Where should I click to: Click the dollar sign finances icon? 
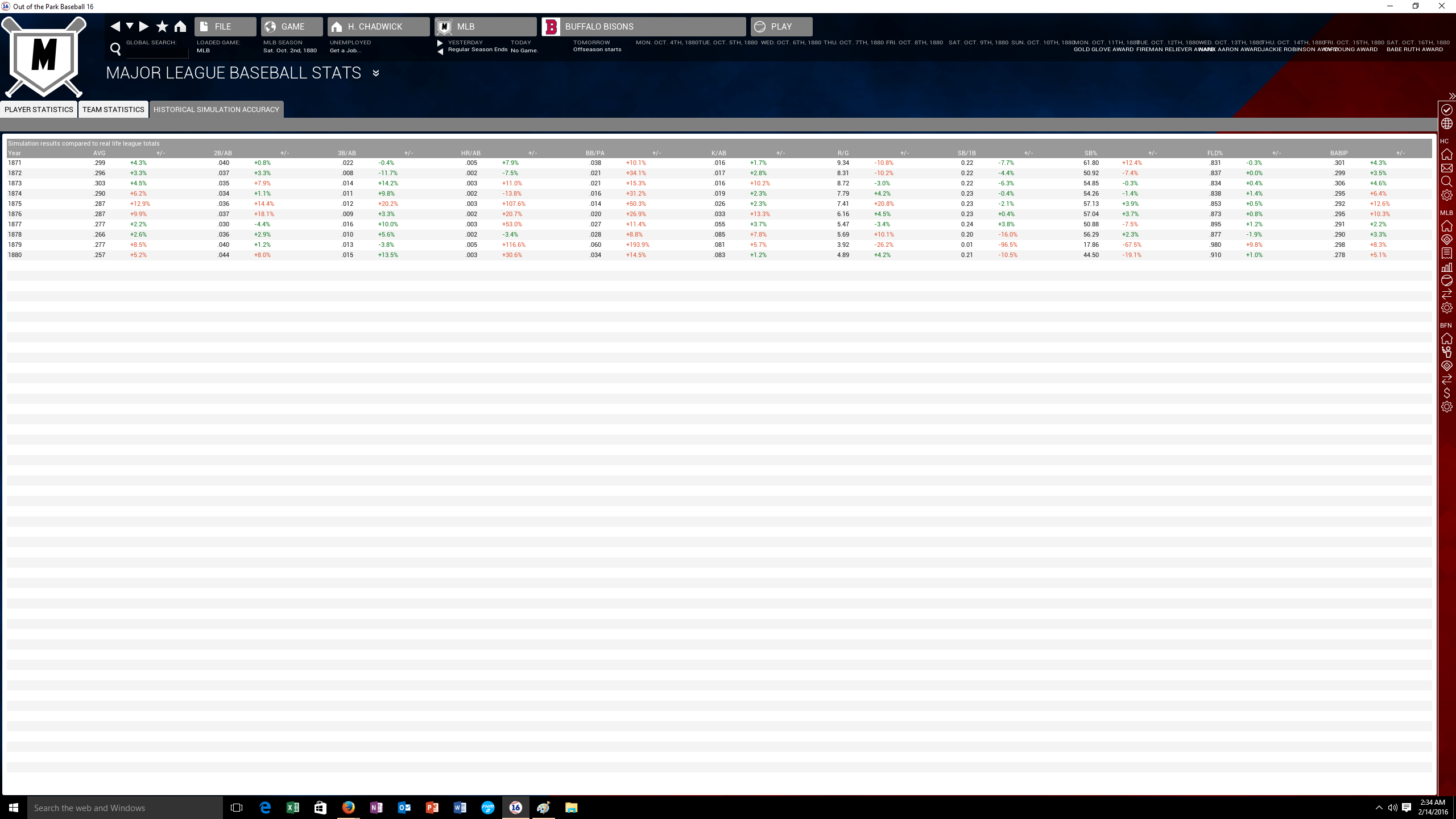pos(1446,393)
